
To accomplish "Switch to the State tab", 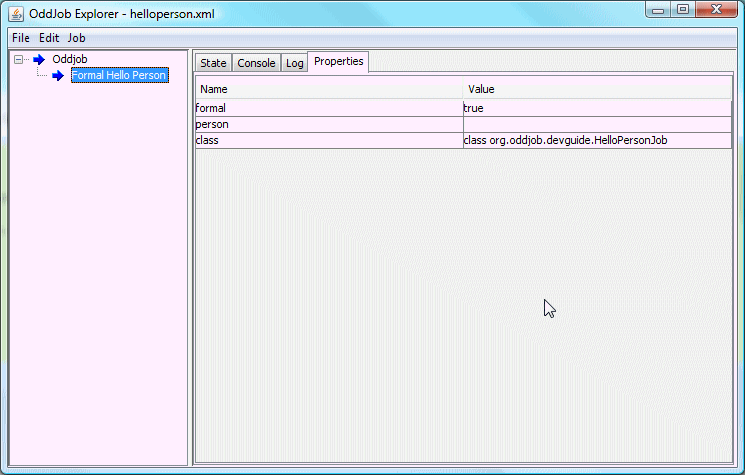I will [213, 63].
